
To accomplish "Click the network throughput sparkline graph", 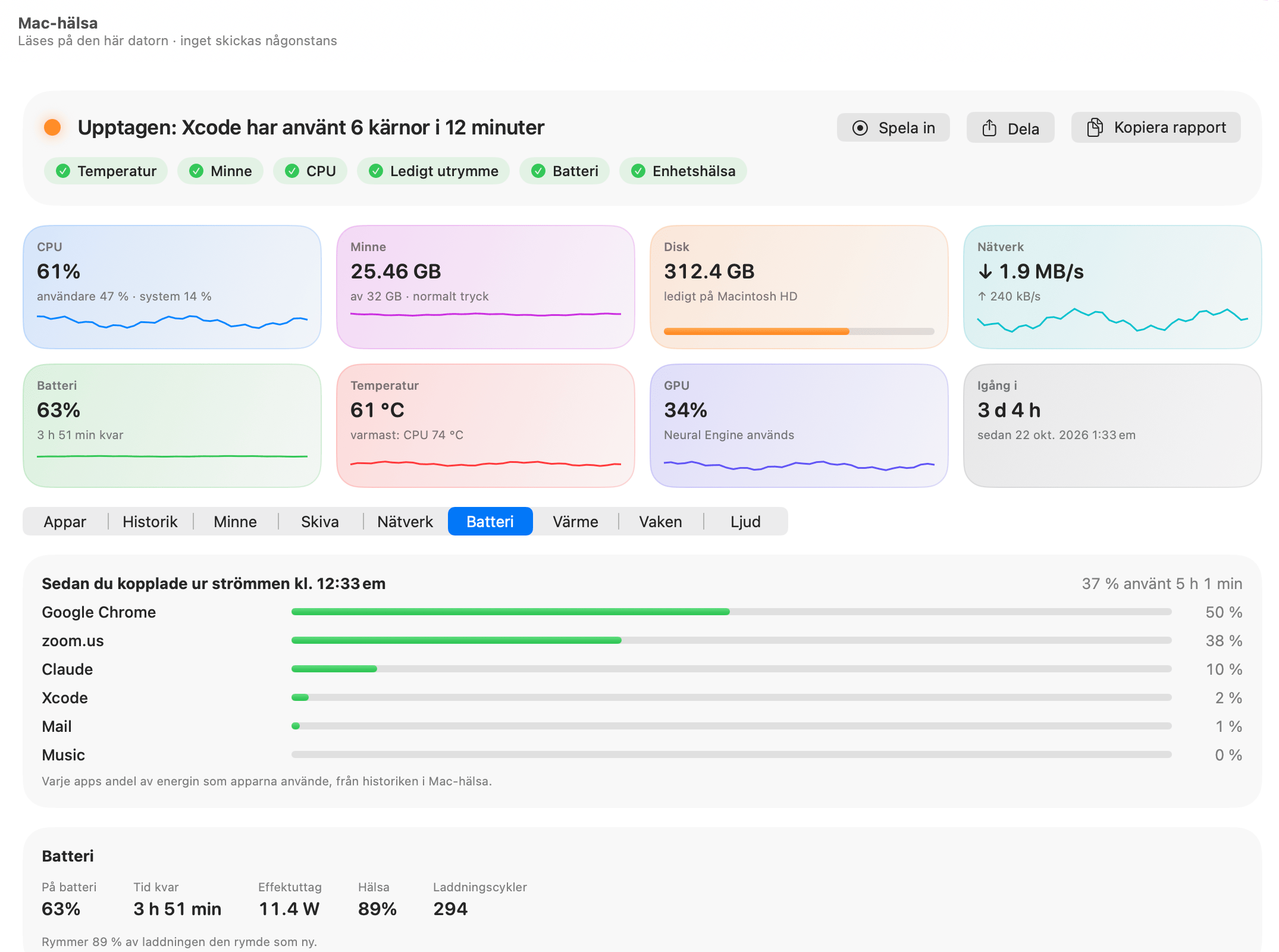I will (x=1112, y=320).
